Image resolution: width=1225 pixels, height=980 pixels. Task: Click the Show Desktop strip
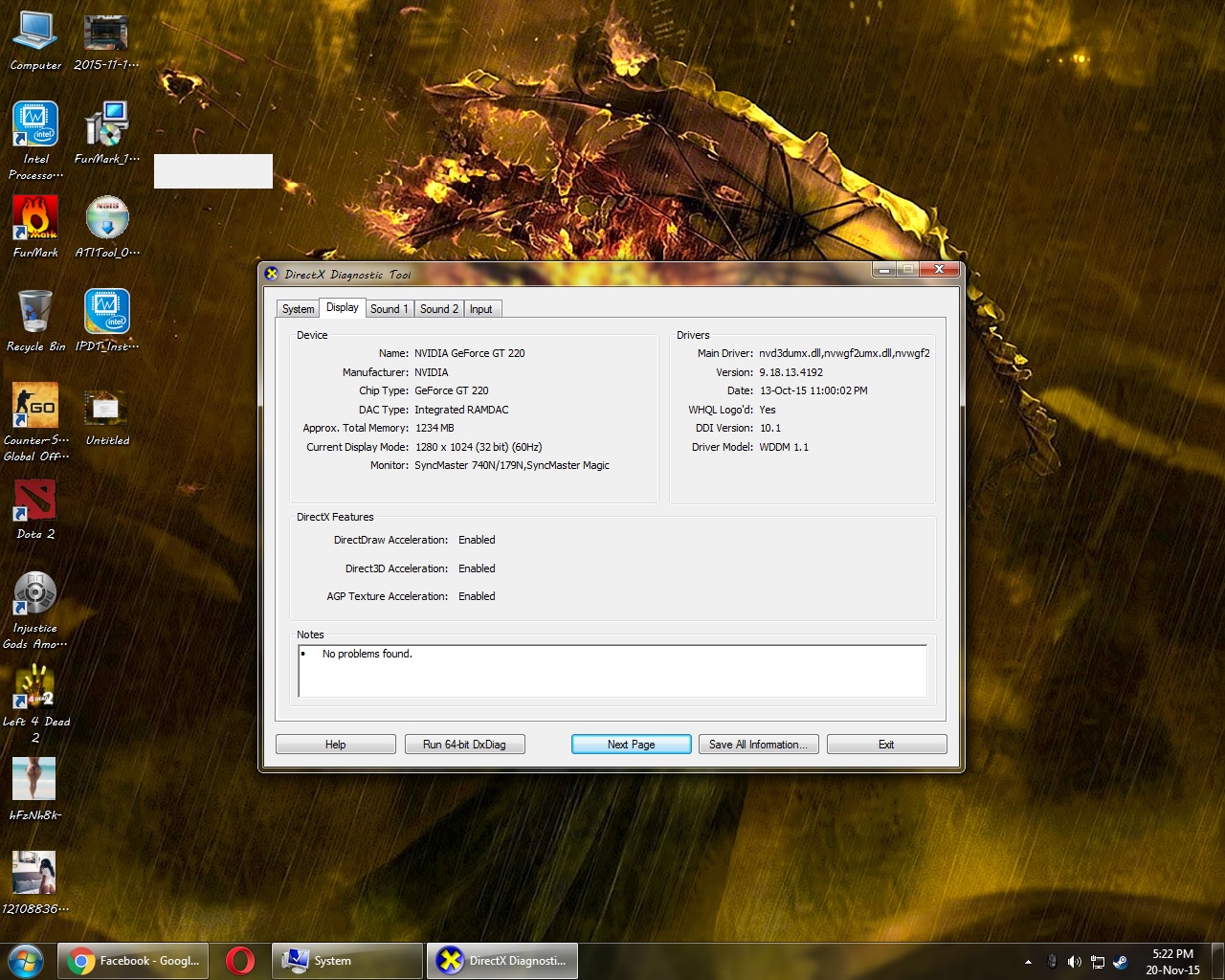point(1217,962)
